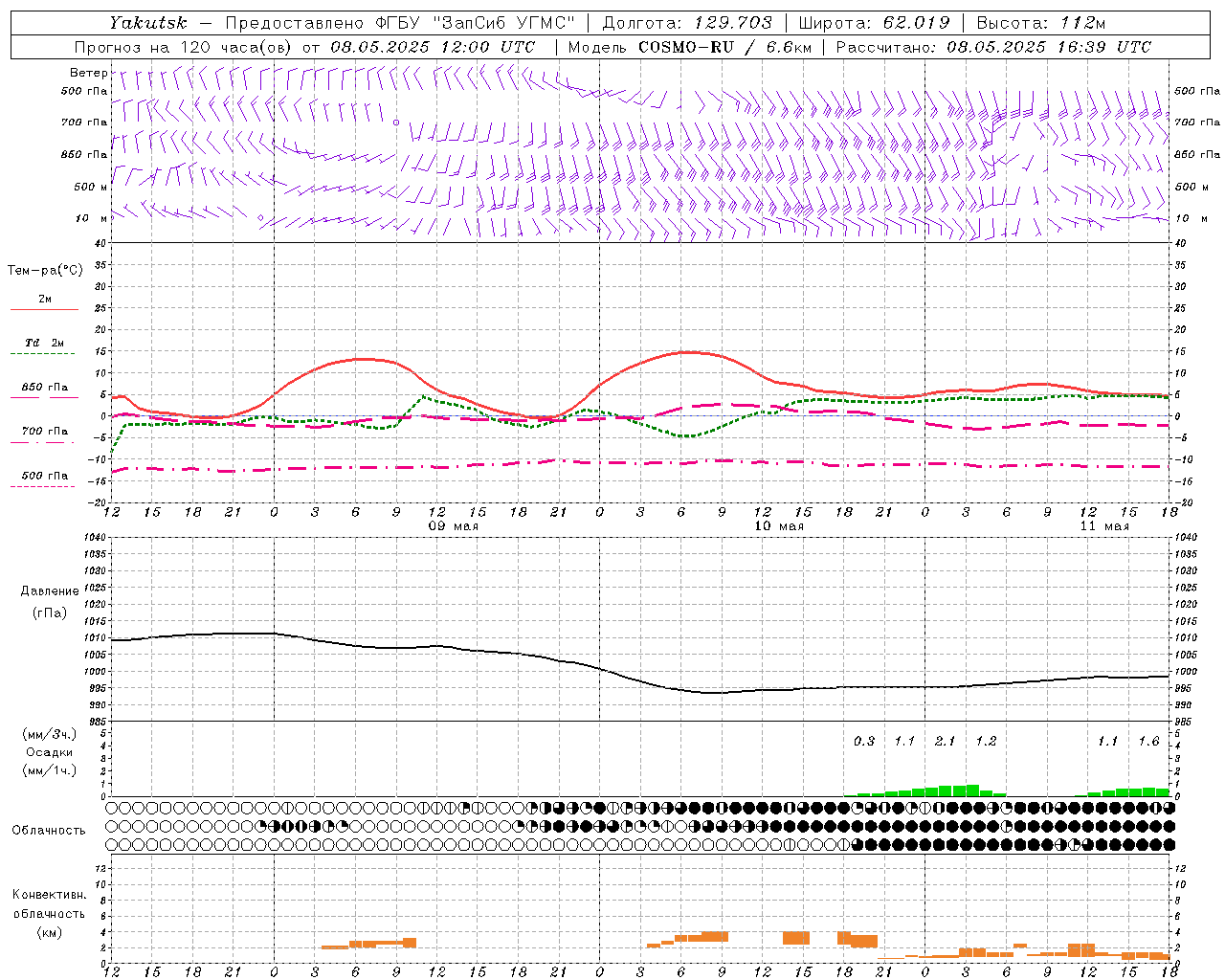This screenshot has width=1225, height=980.
Task: Click the precipitation value 2.1
Action: click(x=945, y=742)
